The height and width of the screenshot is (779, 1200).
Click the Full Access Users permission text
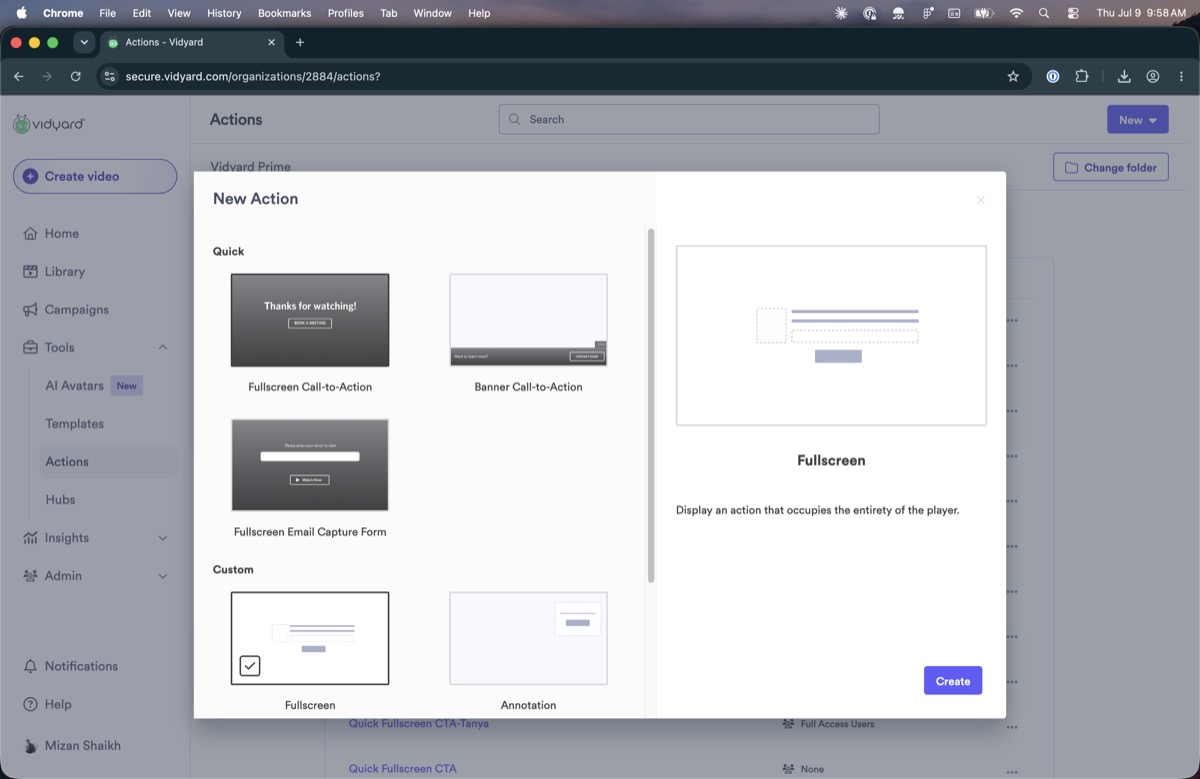pyautogui.click(x=837, y=724)
